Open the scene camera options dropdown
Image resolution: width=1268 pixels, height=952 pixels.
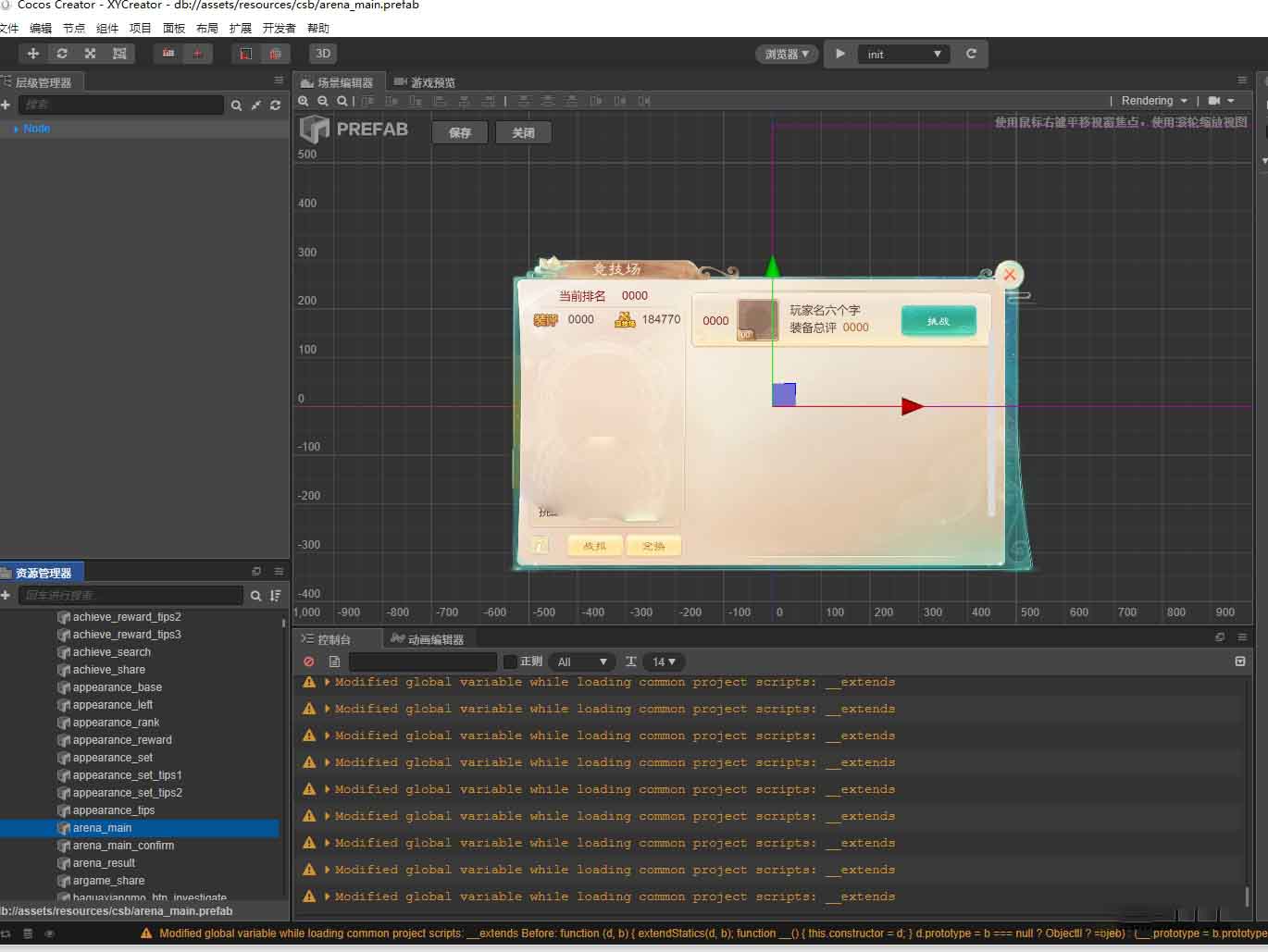click(x=1222, y=101)
